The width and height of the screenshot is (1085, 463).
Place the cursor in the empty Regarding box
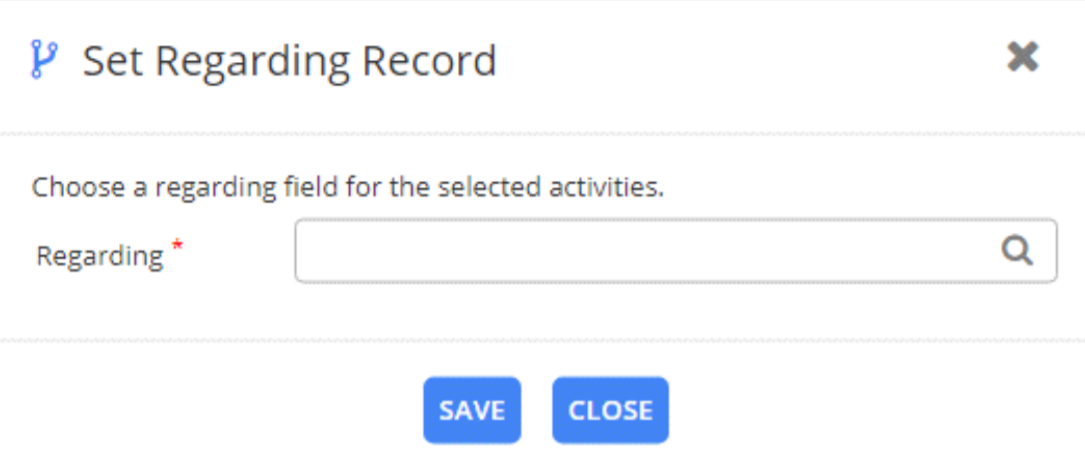640,252
